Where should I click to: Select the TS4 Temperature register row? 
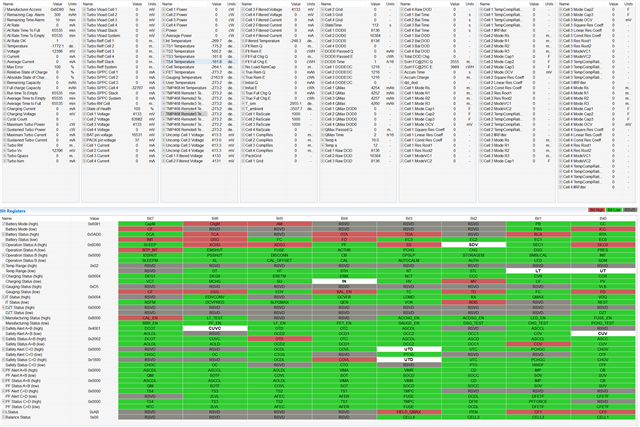[199, 62]
